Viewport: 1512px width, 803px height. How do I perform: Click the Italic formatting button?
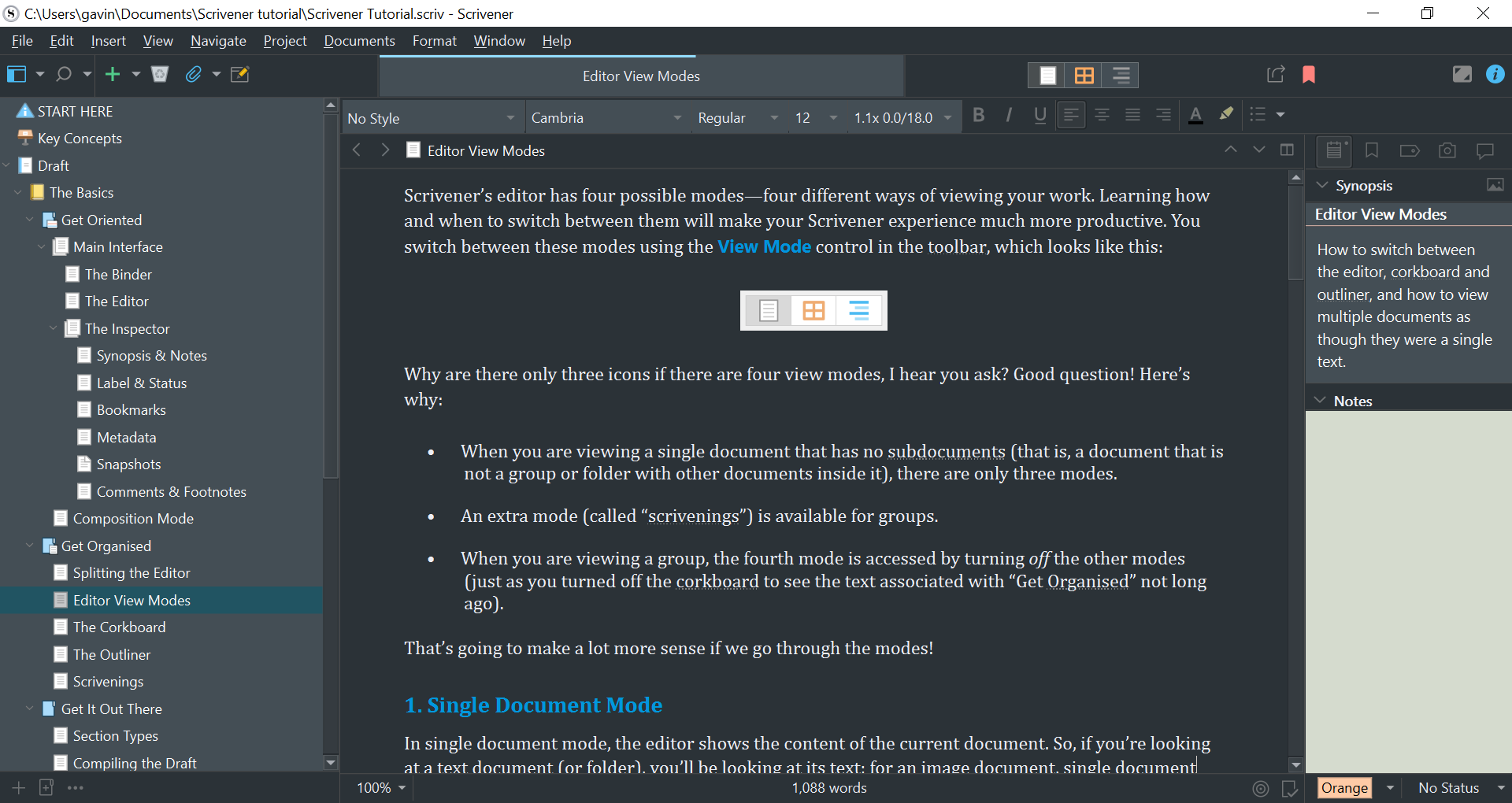coord(1009,115)
